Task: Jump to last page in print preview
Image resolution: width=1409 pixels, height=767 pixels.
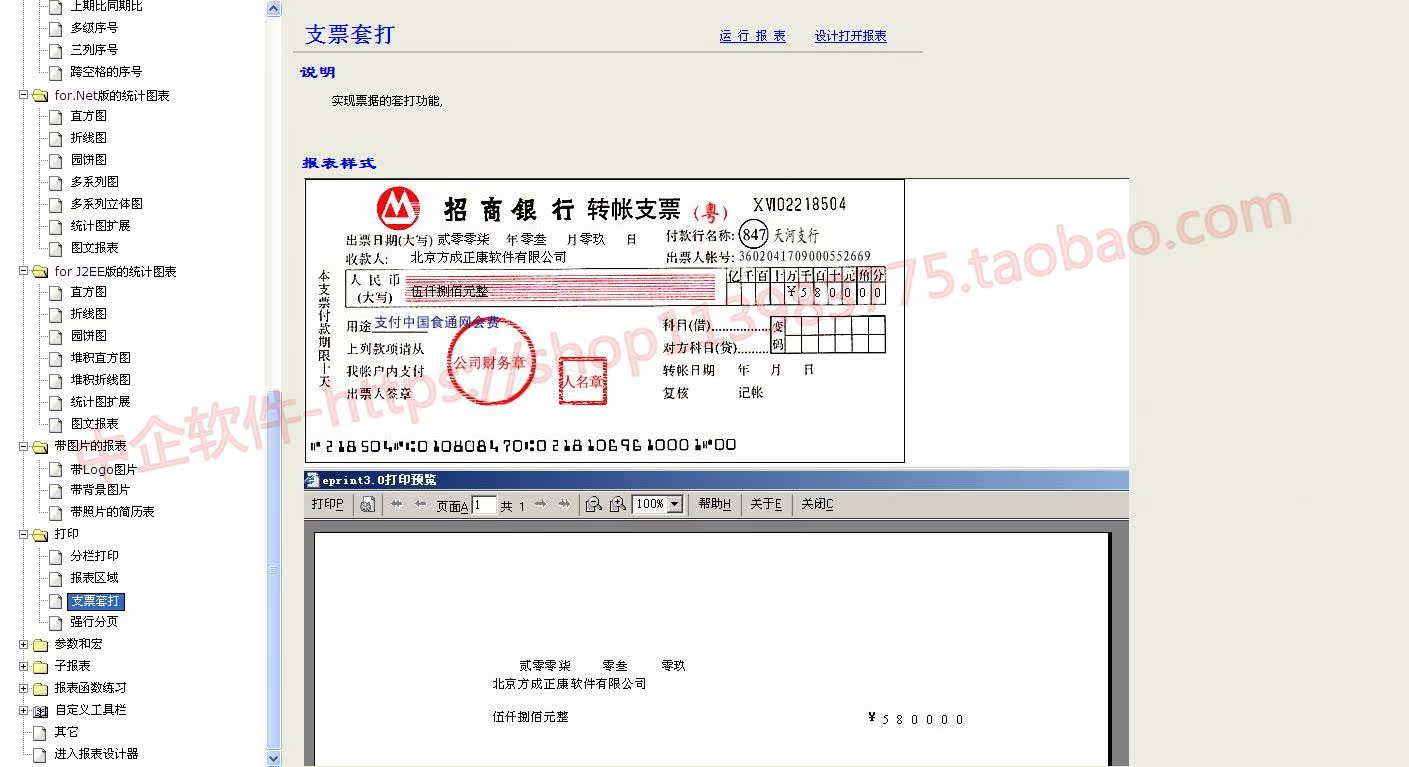Action: point(565,505)
